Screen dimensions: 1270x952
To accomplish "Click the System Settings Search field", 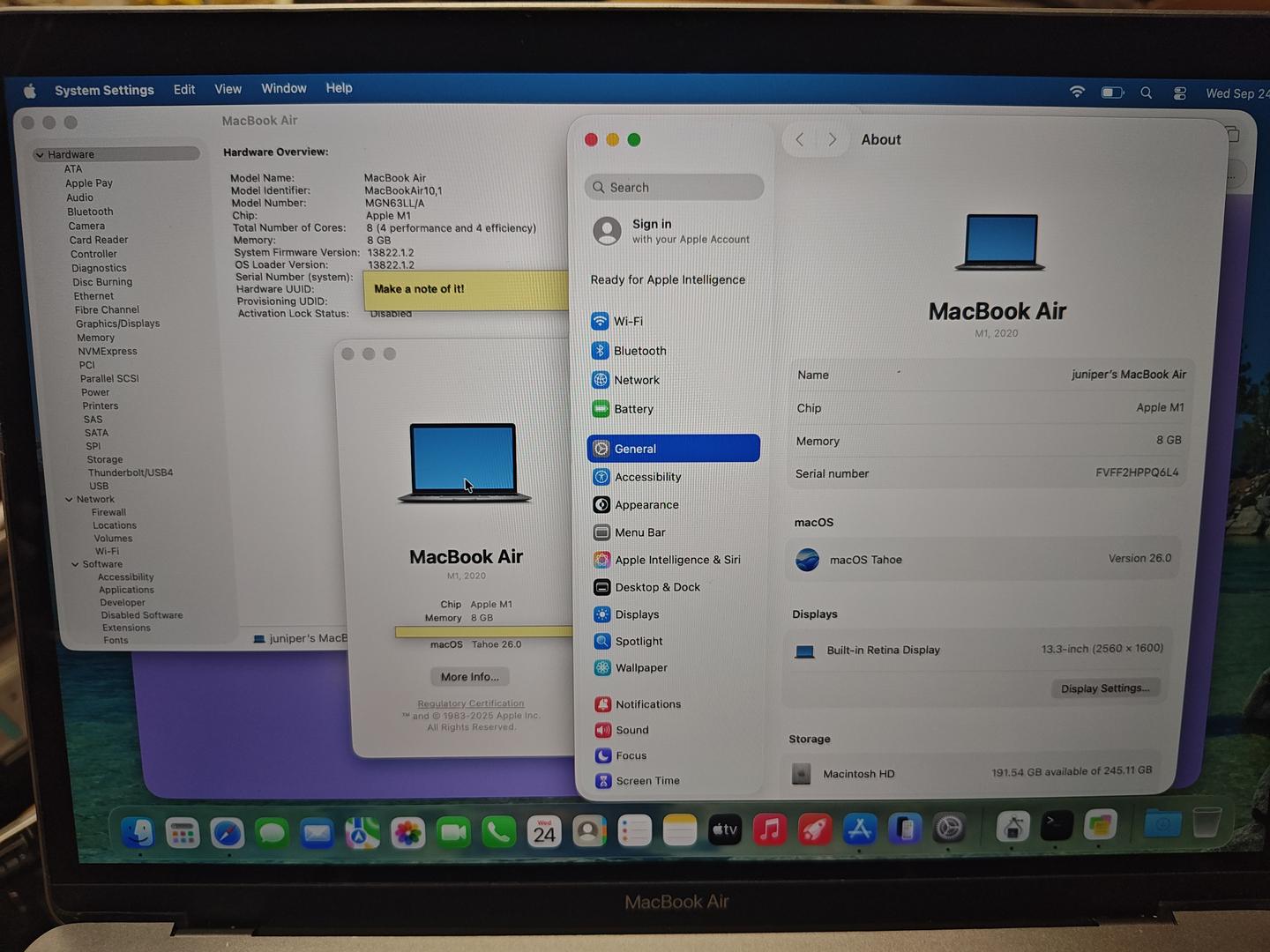I will [x=674, y=187].
